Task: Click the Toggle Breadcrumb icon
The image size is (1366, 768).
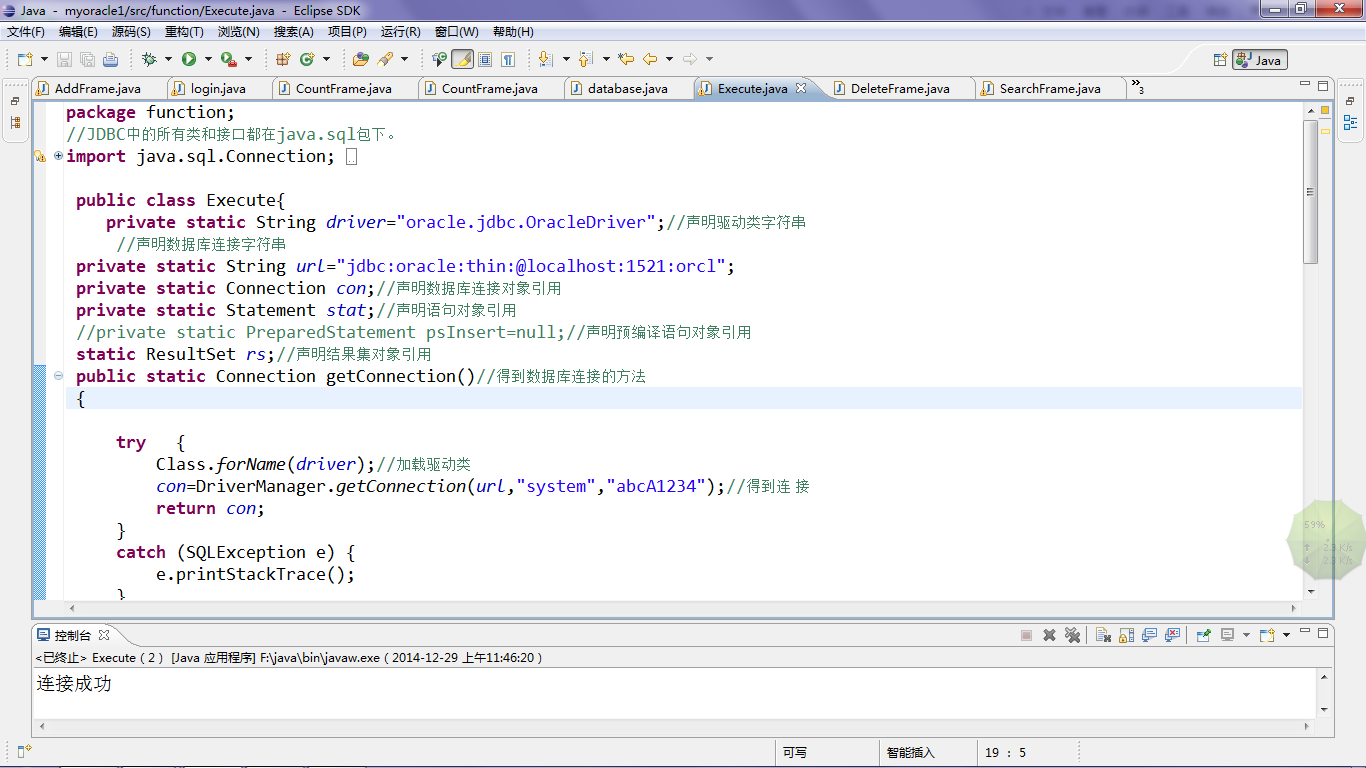Action: [439, 59]
